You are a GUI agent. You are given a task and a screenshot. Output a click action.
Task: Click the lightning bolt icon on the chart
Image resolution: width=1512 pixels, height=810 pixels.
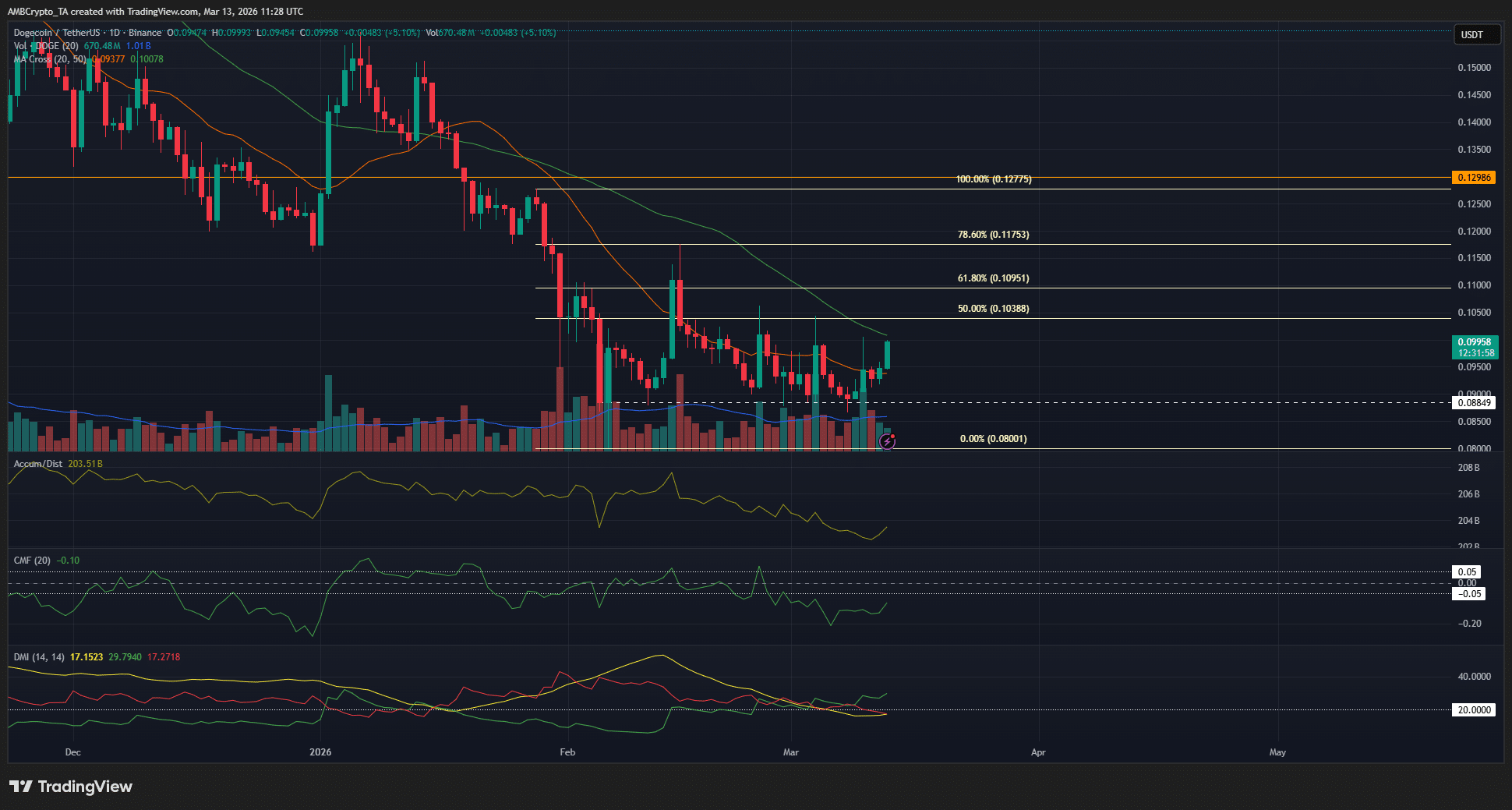pos(888,443)
